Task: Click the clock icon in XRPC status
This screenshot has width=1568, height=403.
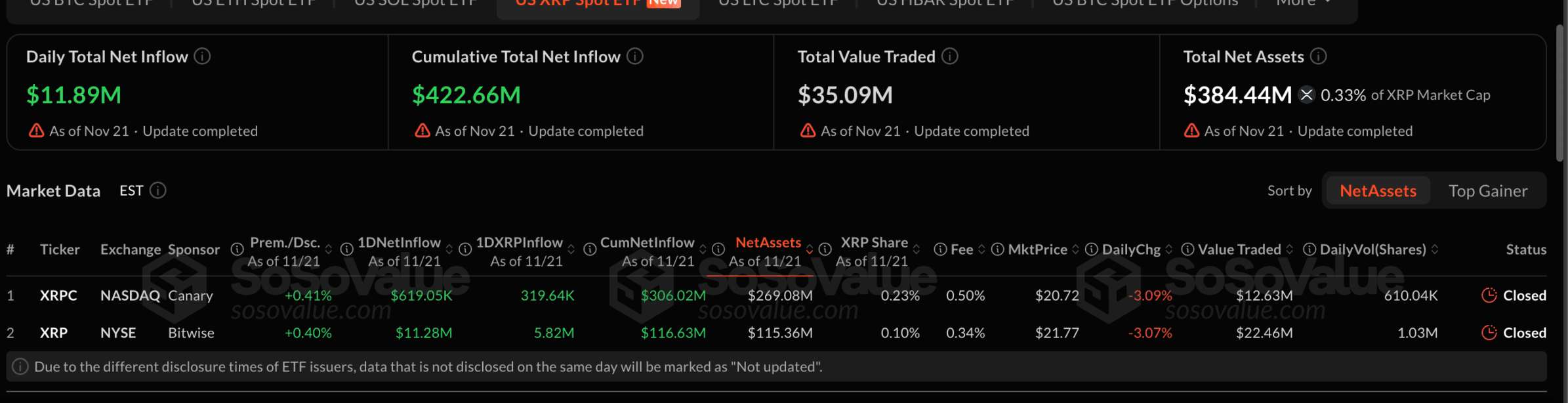Action: pos(1489,295)
